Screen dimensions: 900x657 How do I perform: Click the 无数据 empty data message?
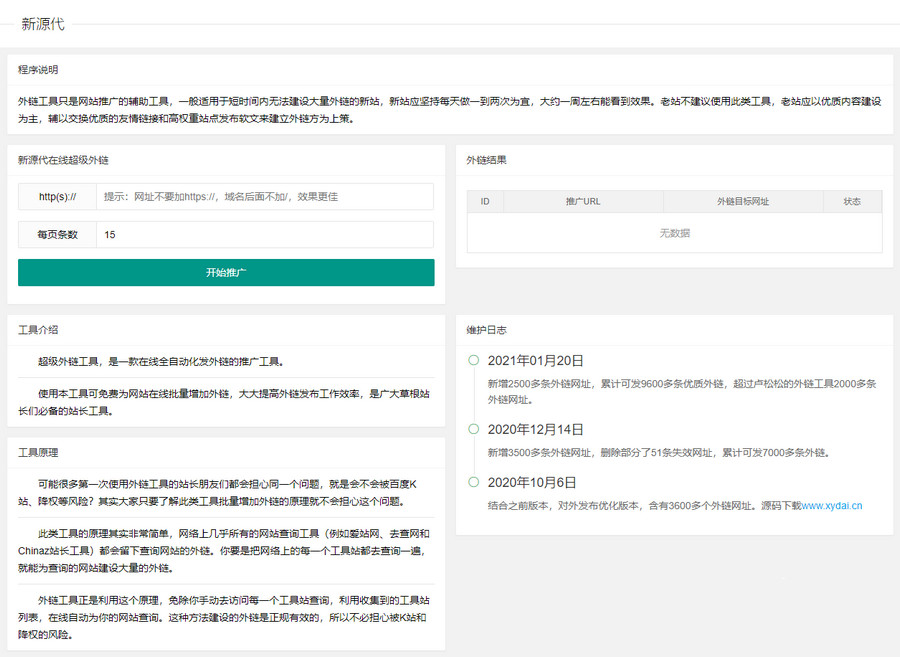674,233
